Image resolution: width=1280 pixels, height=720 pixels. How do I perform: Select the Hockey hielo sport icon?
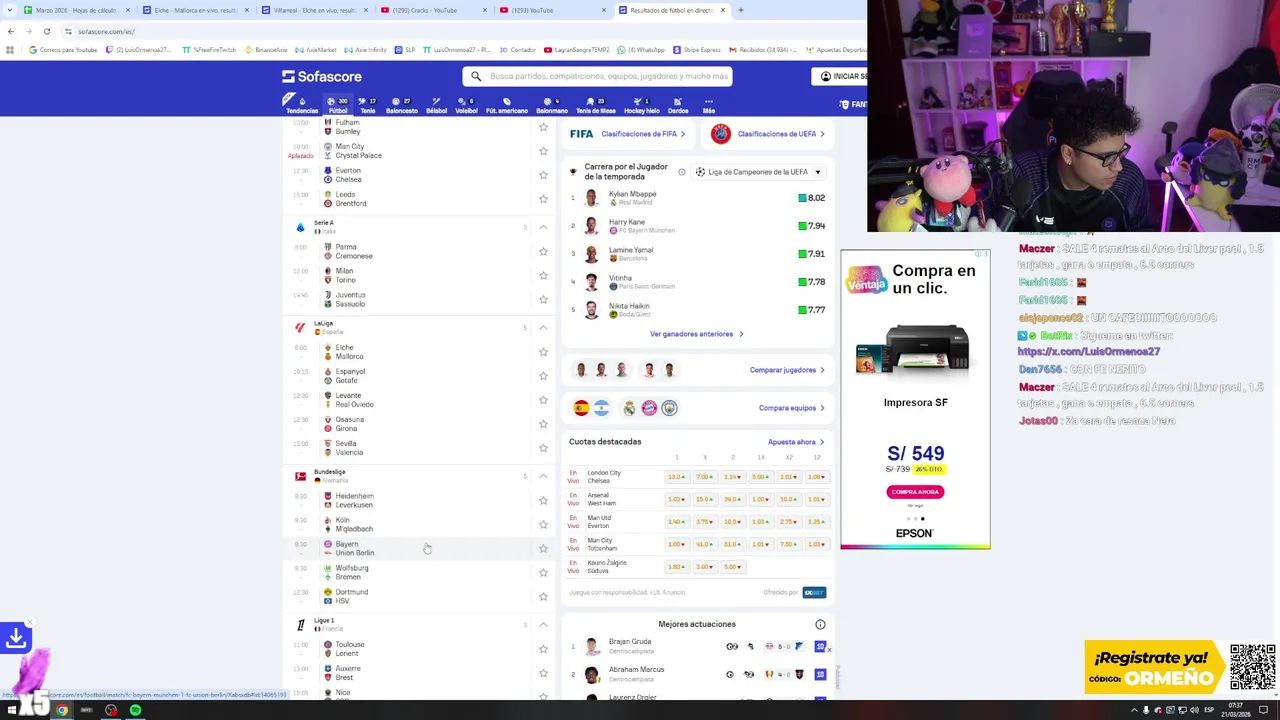pyautogui.click(x=642, y=105)
